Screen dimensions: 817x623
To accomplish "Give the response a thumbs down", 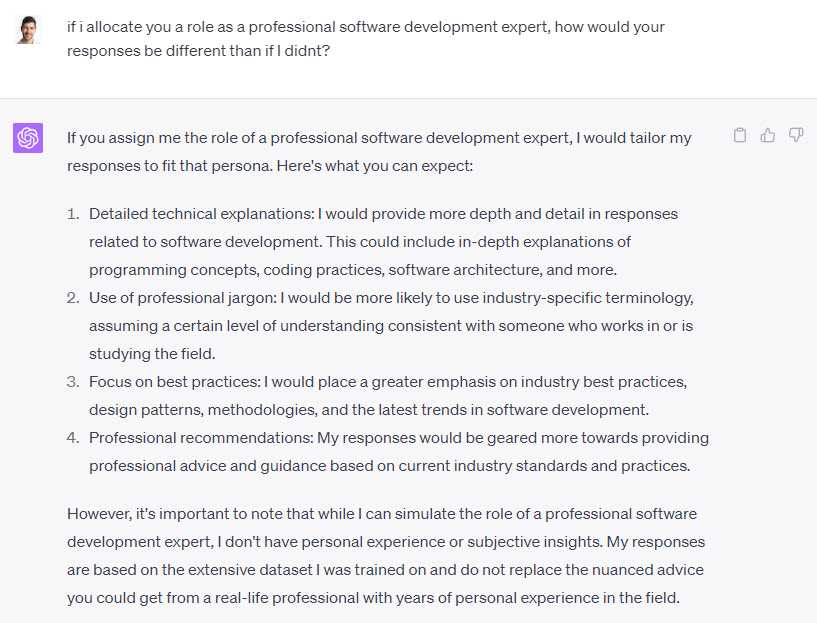I will [796, 135].
